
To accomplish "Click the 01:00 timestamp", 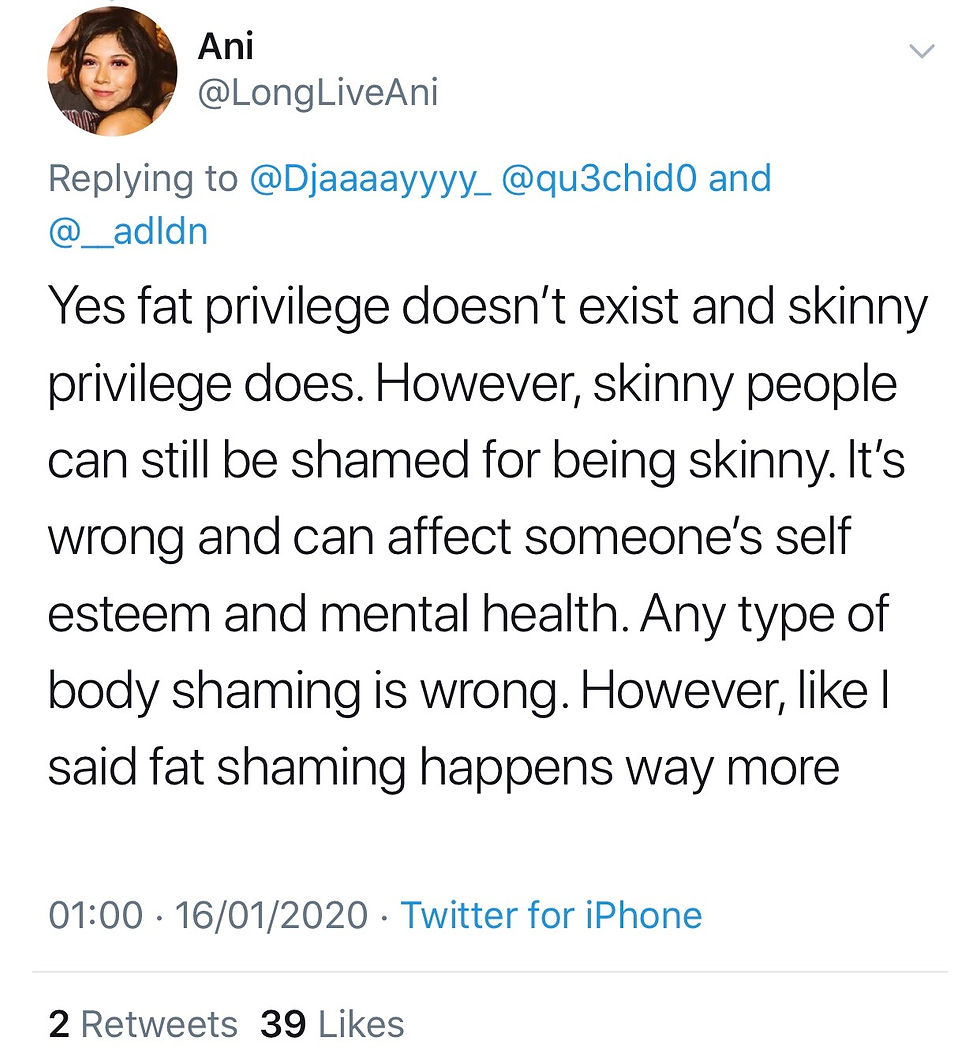I will pyautogui.click(x=96, y=915).
